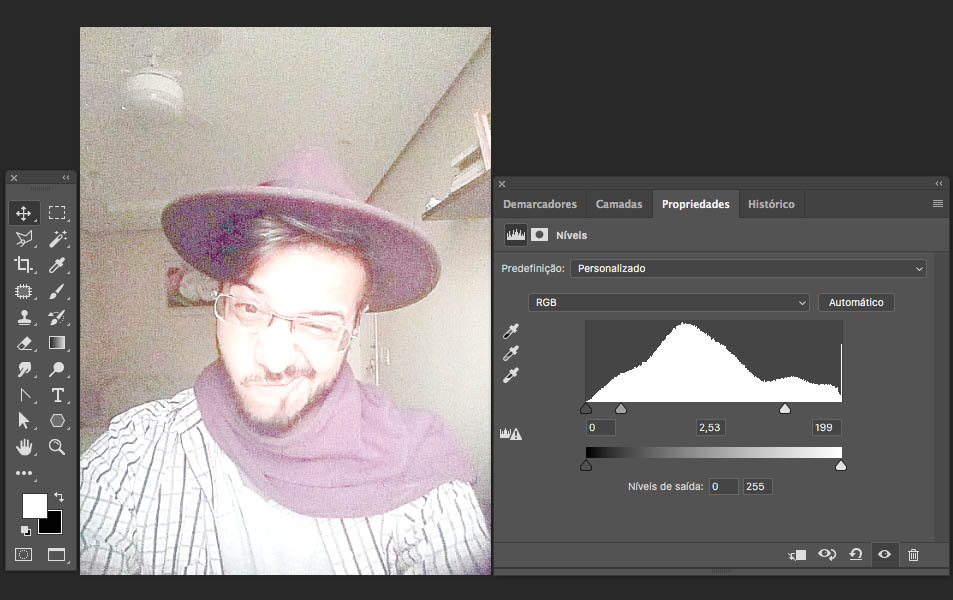
Task: Pick the Clone Stamp tool
Action: (x=24, y=317)
